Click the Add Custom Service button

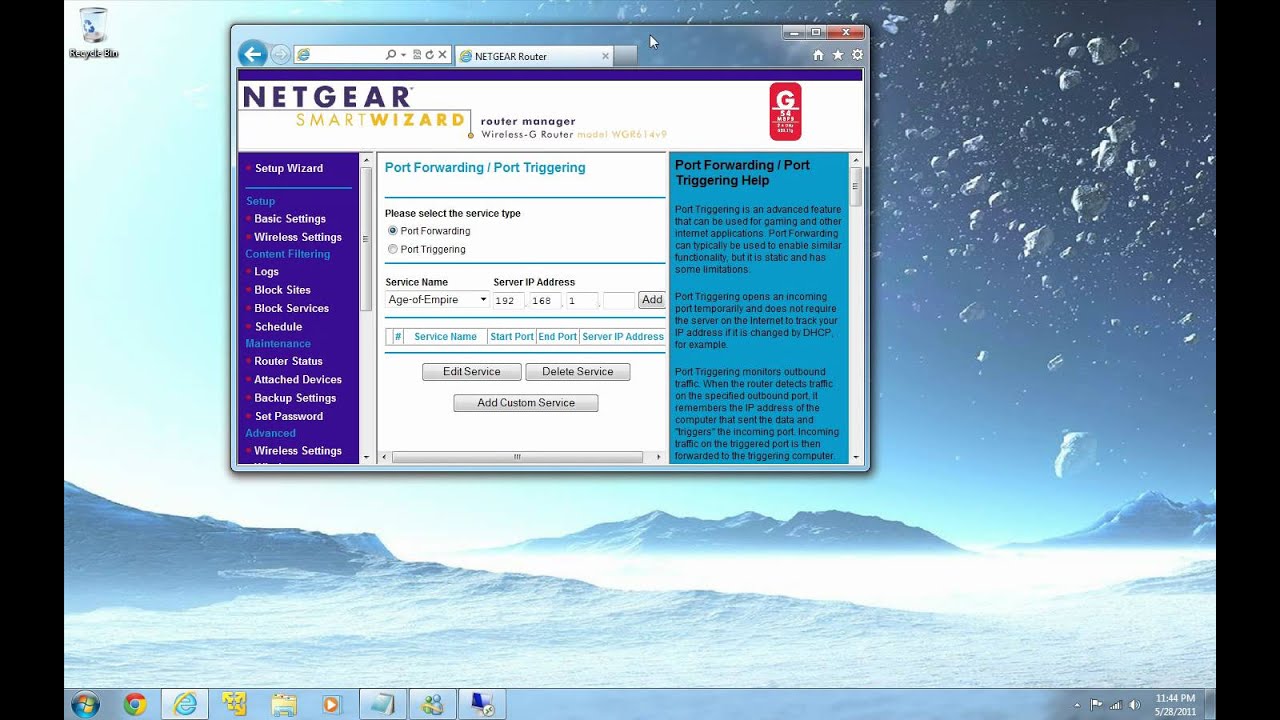[x=526, y=402]
